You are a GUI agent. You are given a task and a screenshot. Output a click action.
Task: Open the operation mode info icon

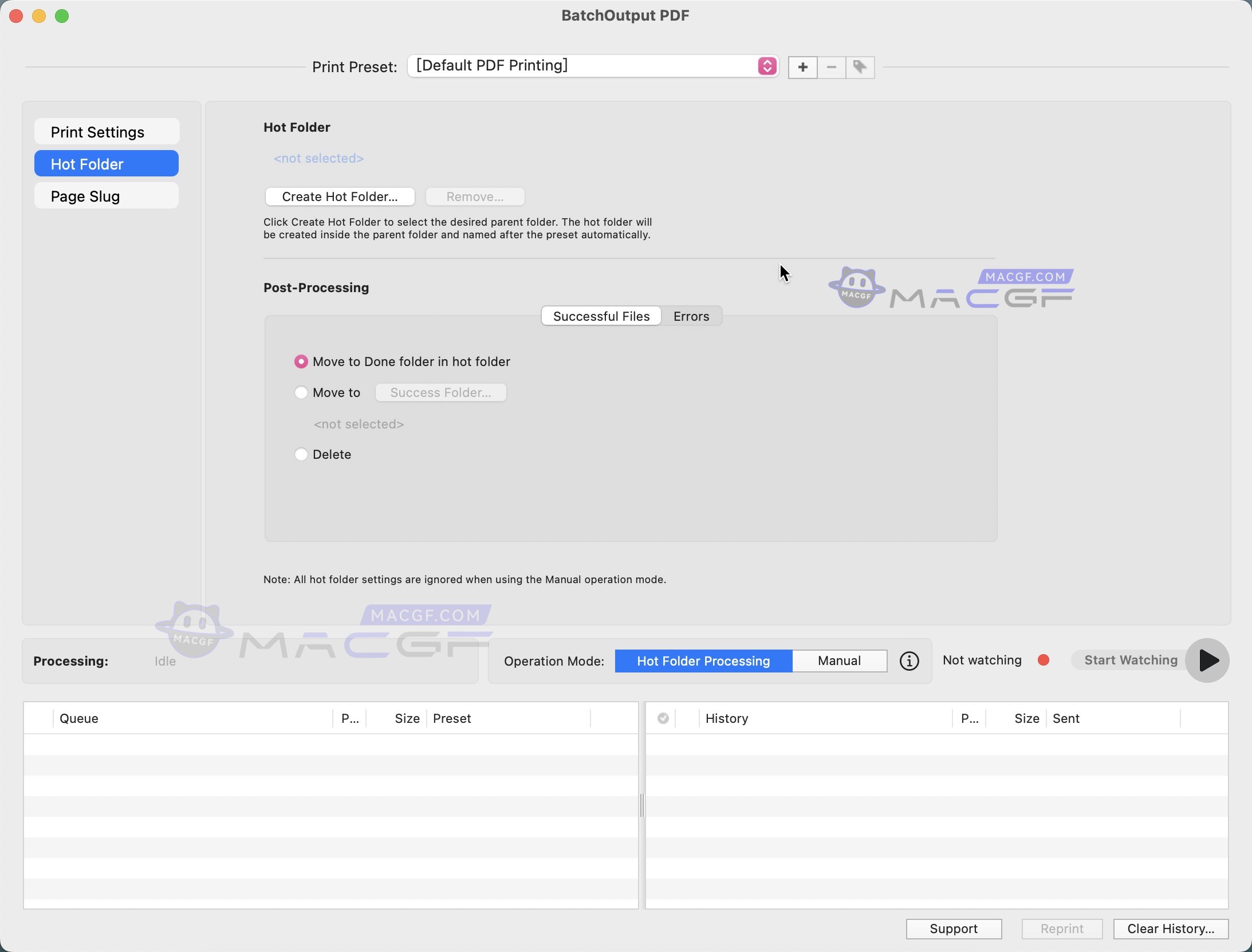click(x=909, y=661)
